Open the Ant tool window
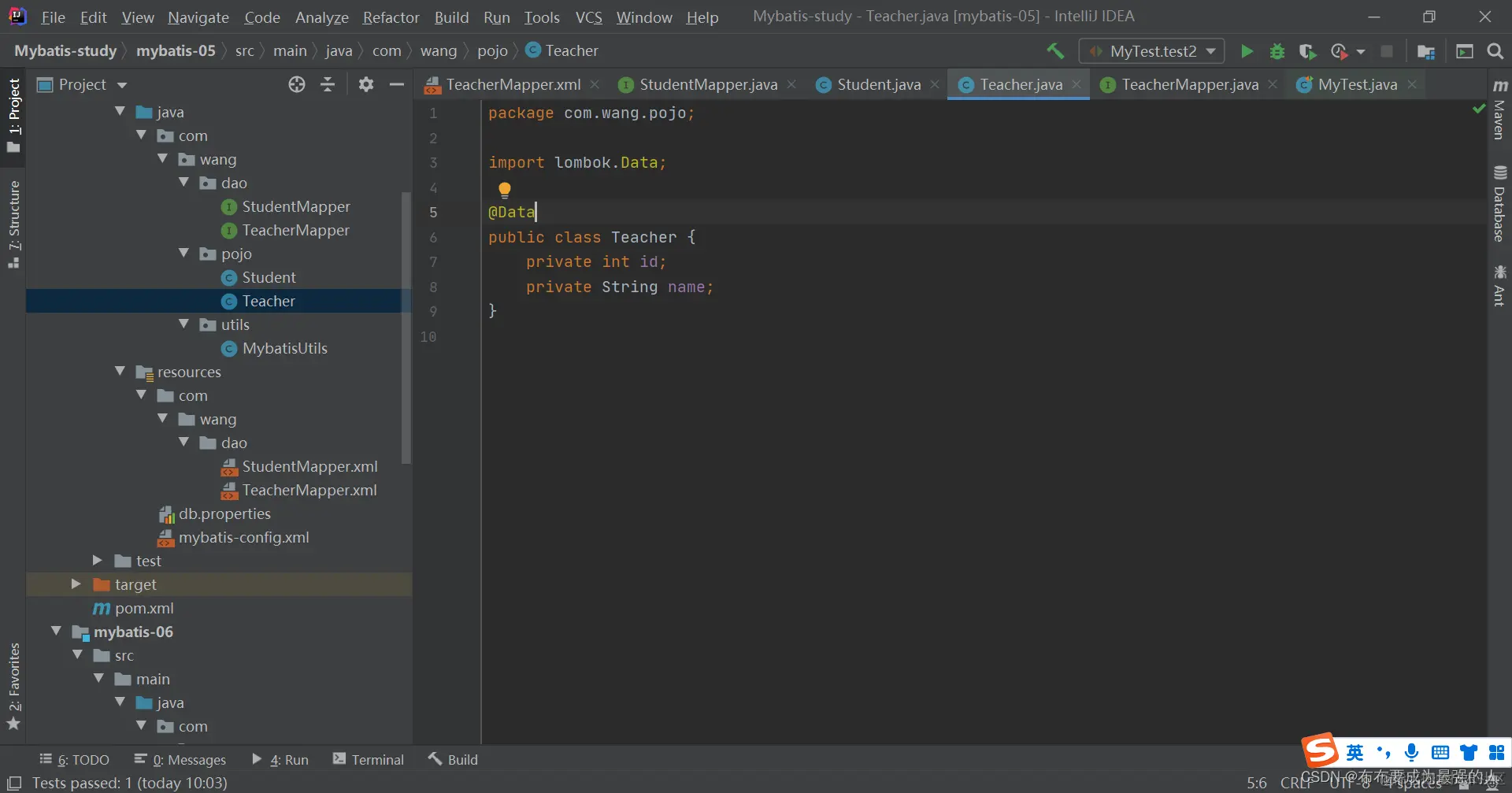 tap(1499, 286)
